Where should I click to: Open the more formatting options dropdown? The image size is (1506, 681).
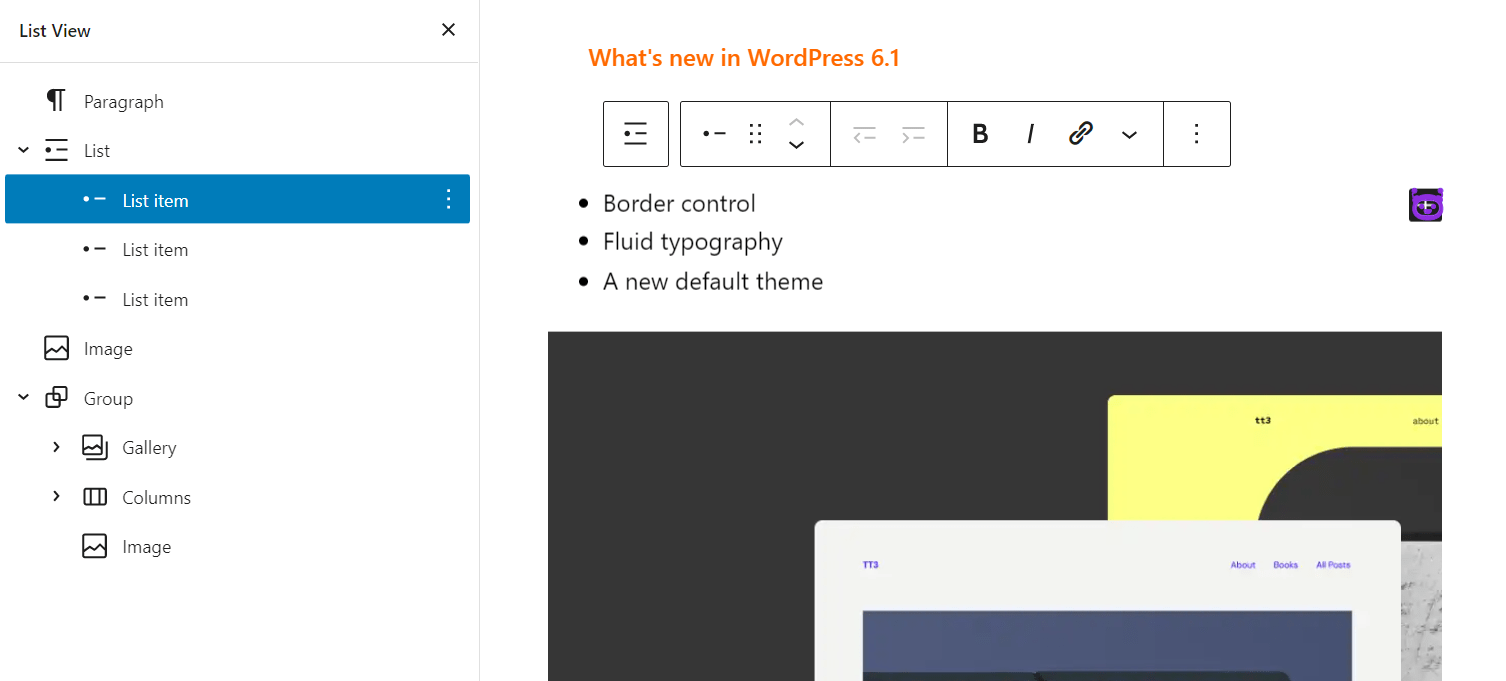[1129, 133]
